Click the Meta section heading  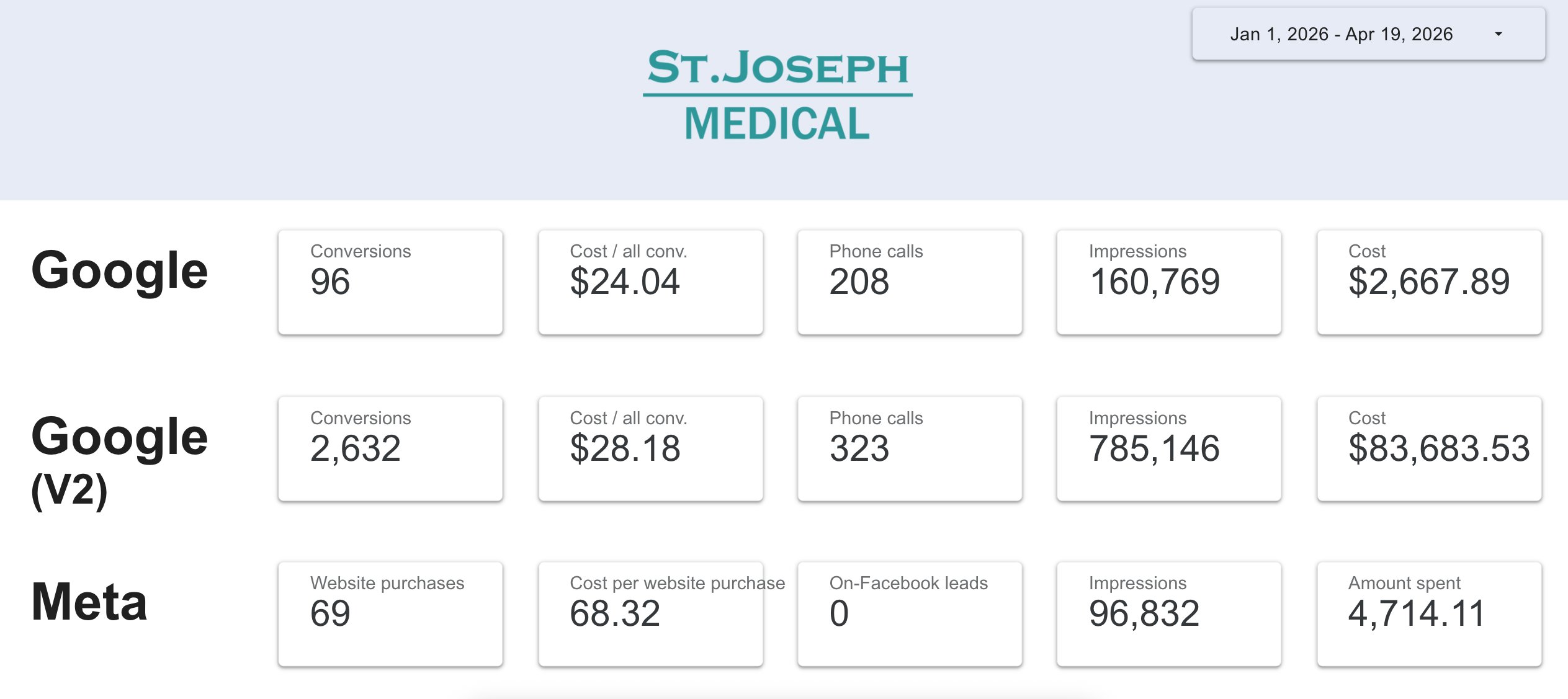[x=89, y=602]
